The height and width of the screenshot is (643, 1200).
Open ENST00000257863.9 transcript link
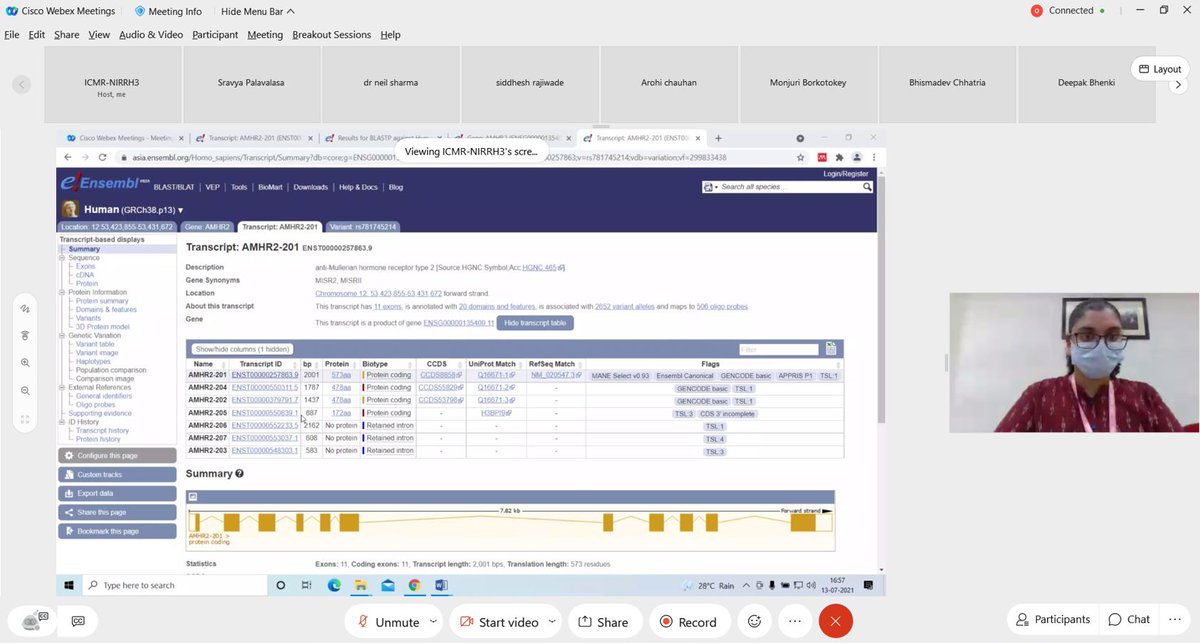pos(265,375)
